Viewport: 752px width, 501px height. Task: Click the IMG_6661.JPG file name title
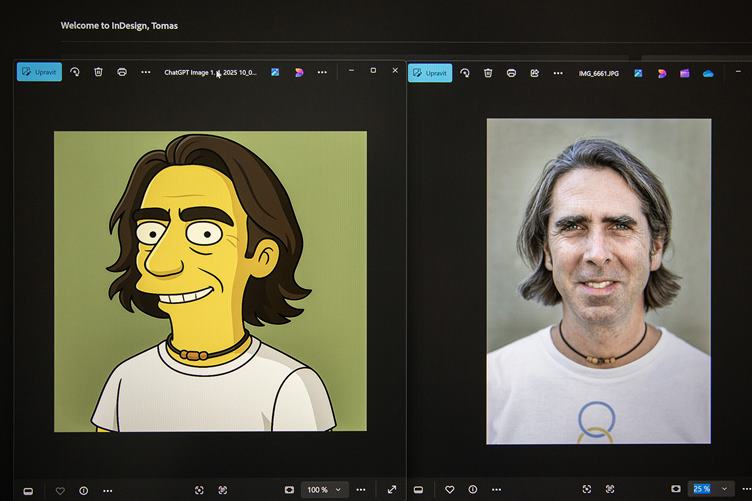(x=599, y=73)
